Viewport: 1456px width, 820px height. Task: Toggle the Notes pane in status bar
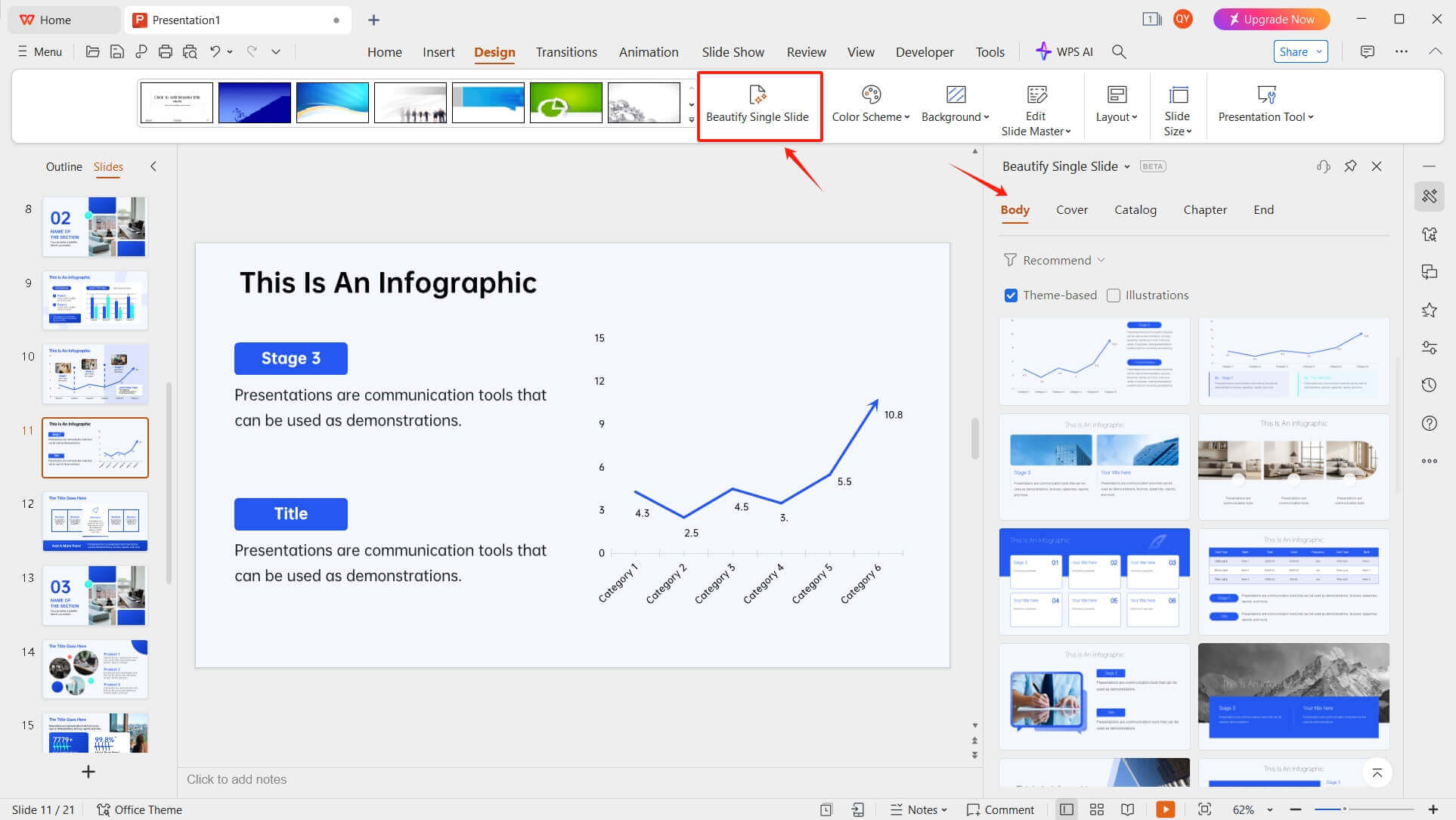tap(918, 809)
